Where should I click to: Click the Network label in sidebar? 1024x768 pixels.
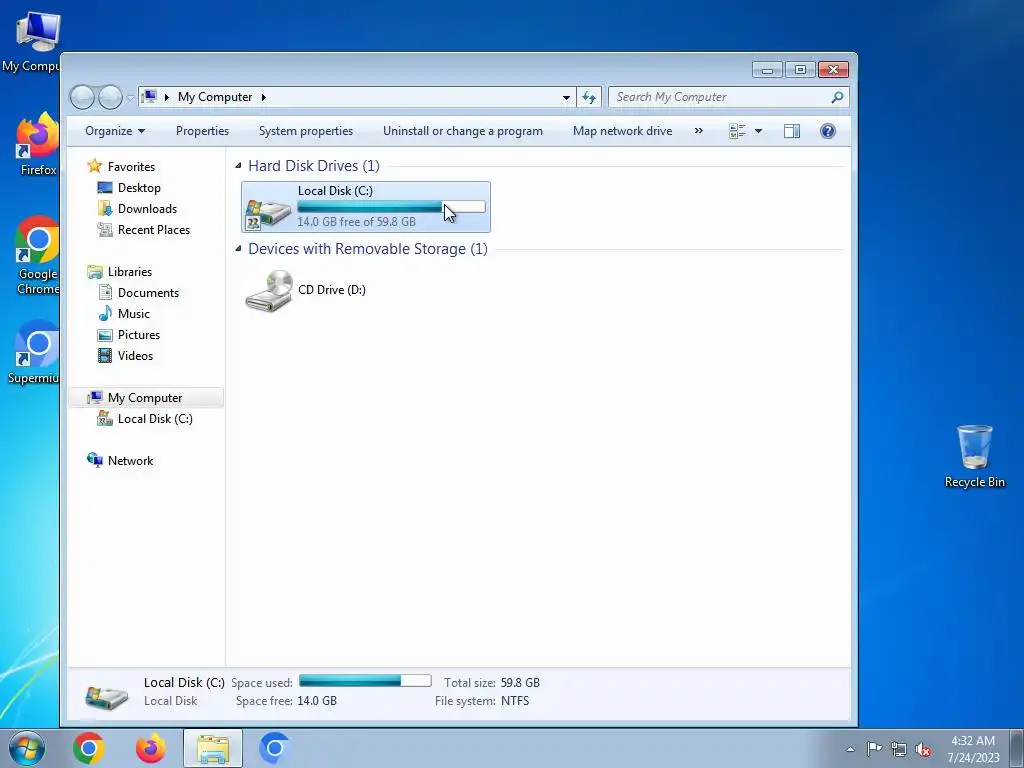[131, 460]
